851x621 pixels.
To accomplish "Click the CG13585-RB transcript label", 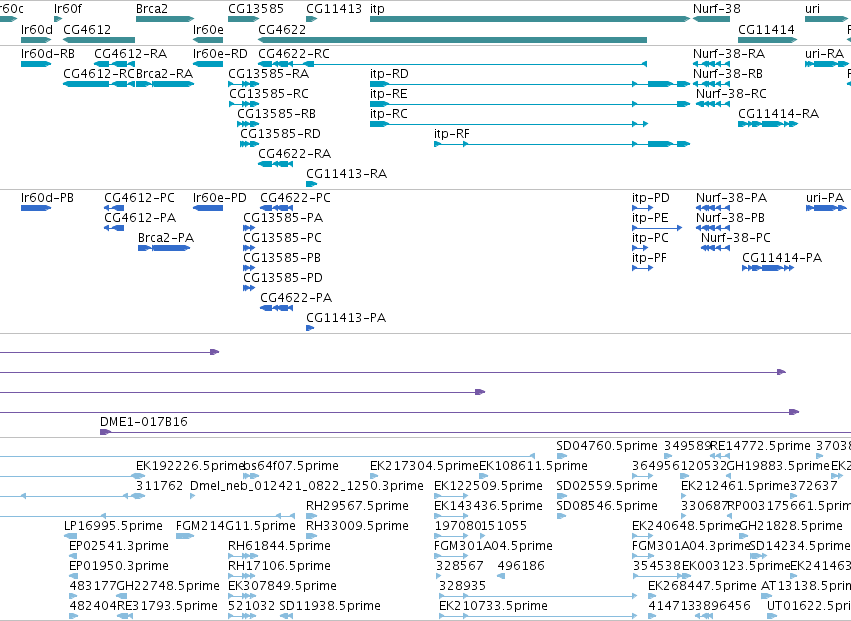I will pos(276,114).
